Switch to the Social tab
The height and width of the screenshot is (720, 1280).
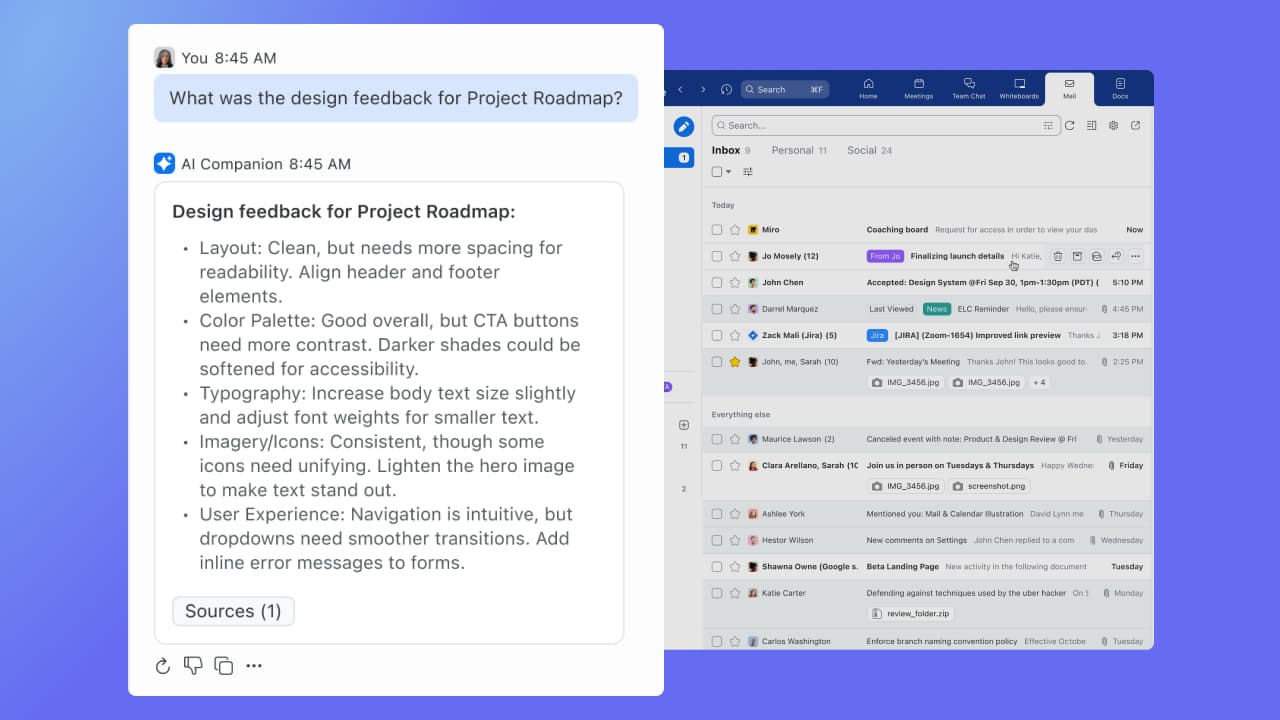tap(862, 150)
